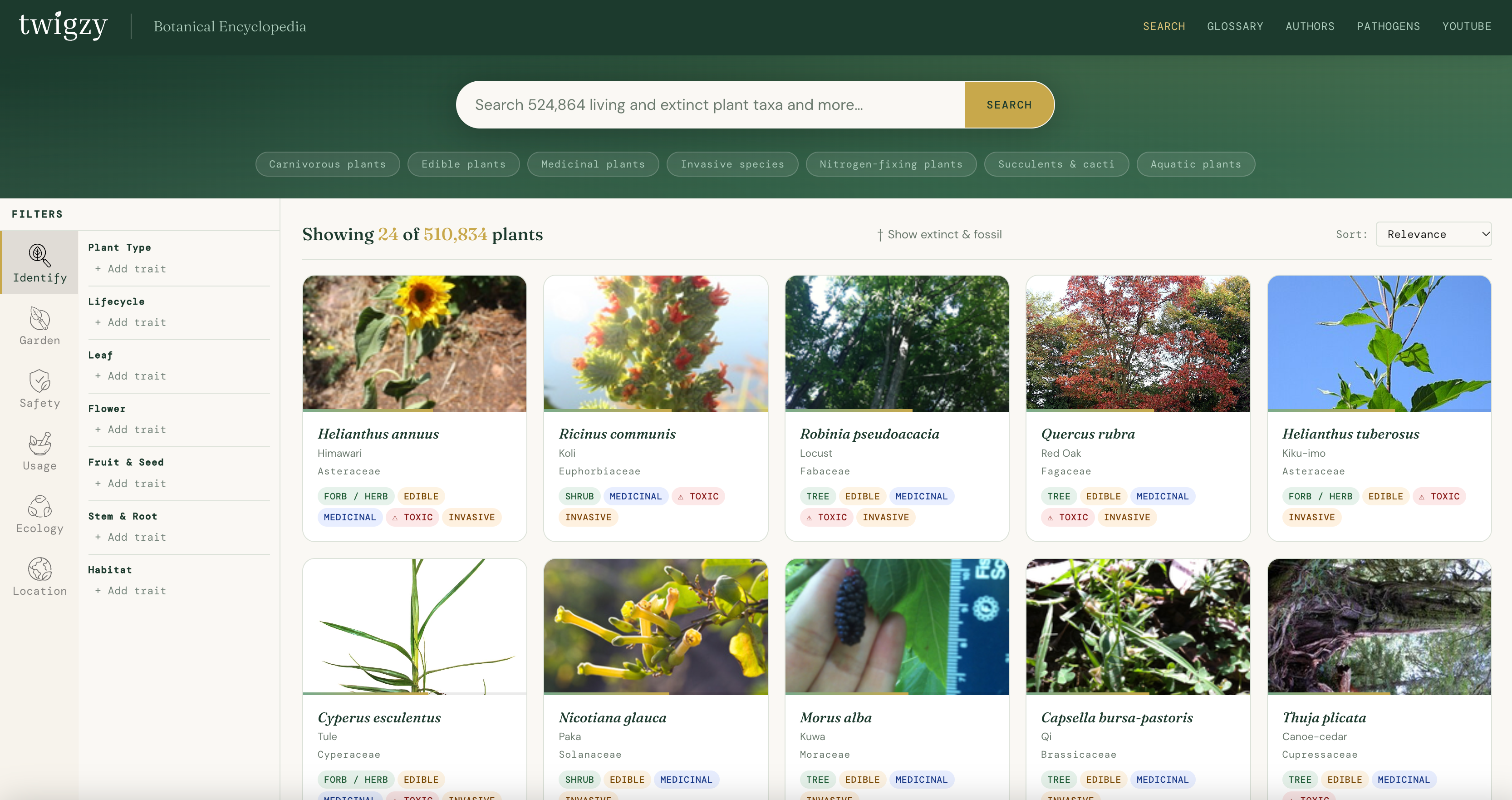Open the Ecology recycle icon
The image size is (1512, 800).
pyautogui.click(x=39, y=506)
